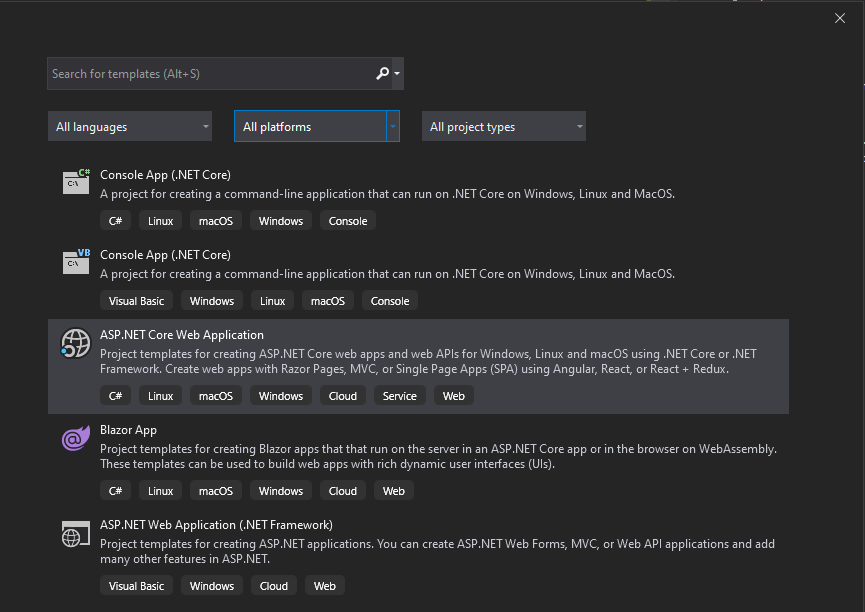Click the Console tag under C# Console App
The width and height of the screenshot is (865, 612).
[348, 221]
